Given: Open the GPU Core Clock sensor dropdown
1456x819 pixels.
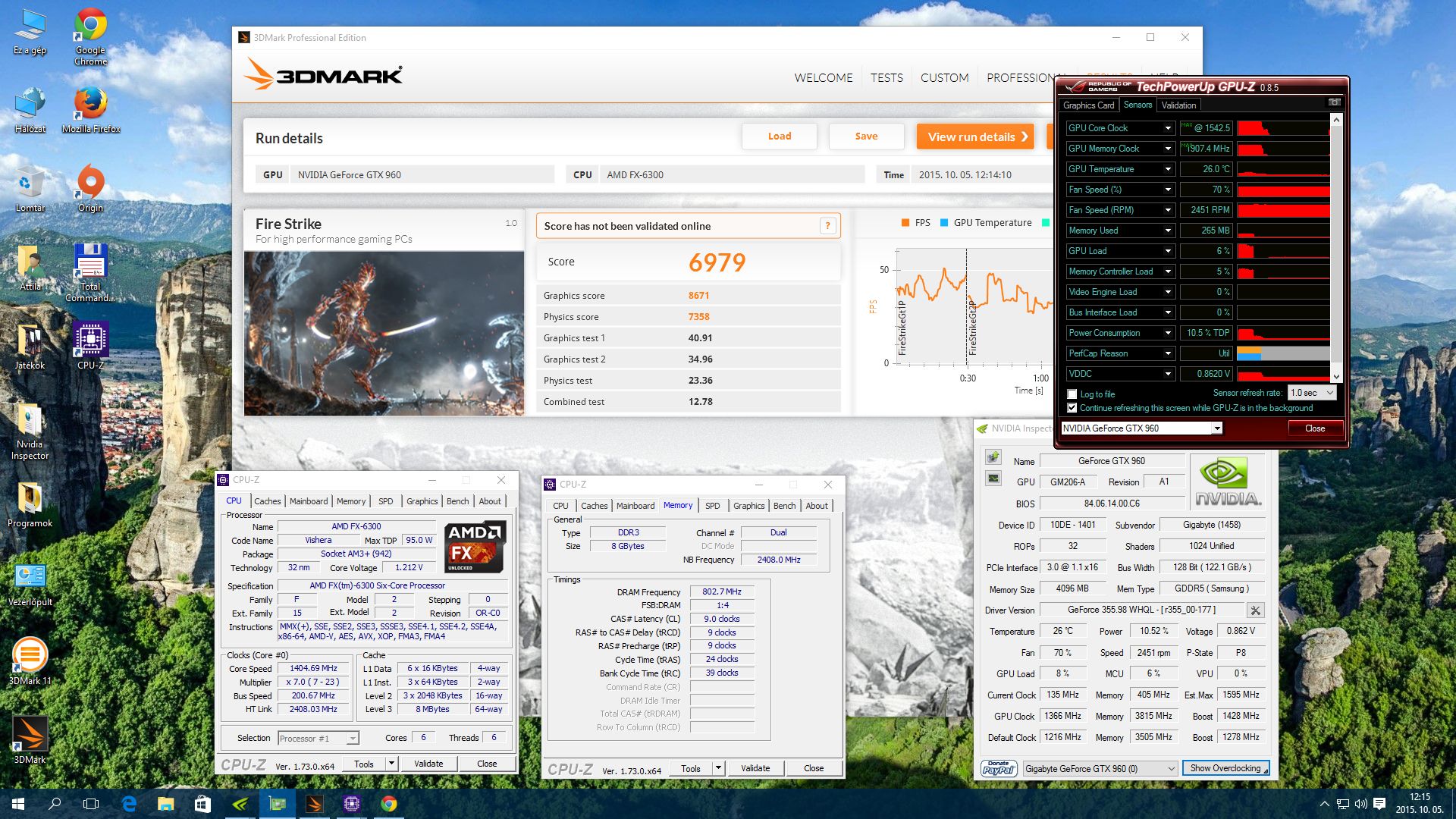Looking at the screenshot, I should 1168,128.
